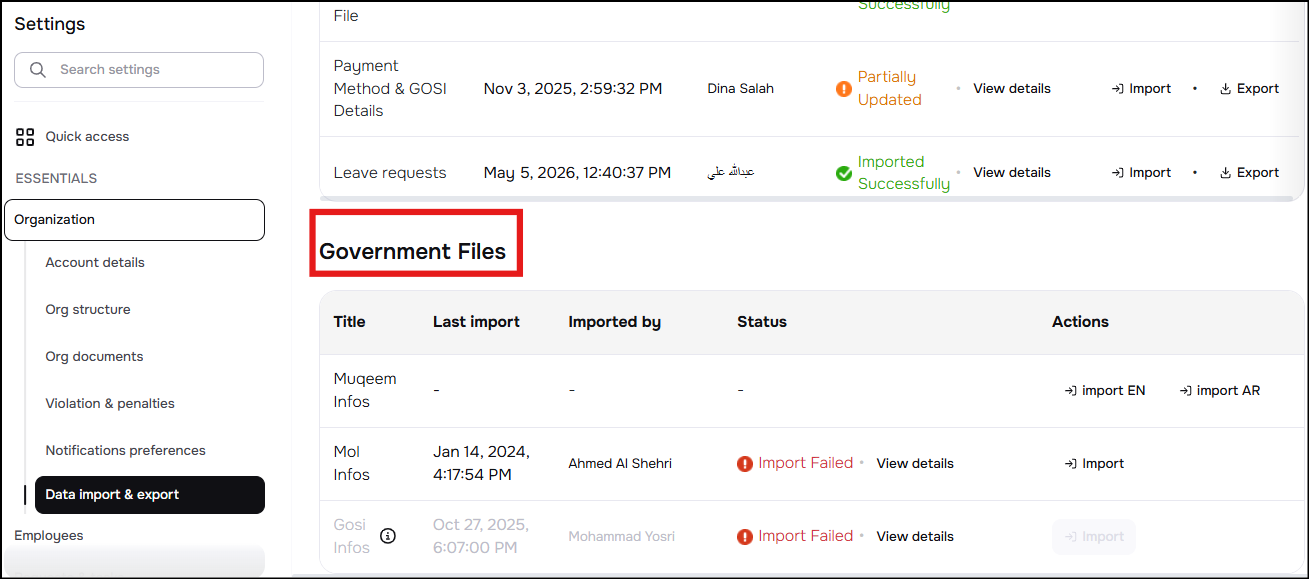Go to Org structure page
Image resolution: width=1309 pixels, height=579 pixels.
[88, 310]
